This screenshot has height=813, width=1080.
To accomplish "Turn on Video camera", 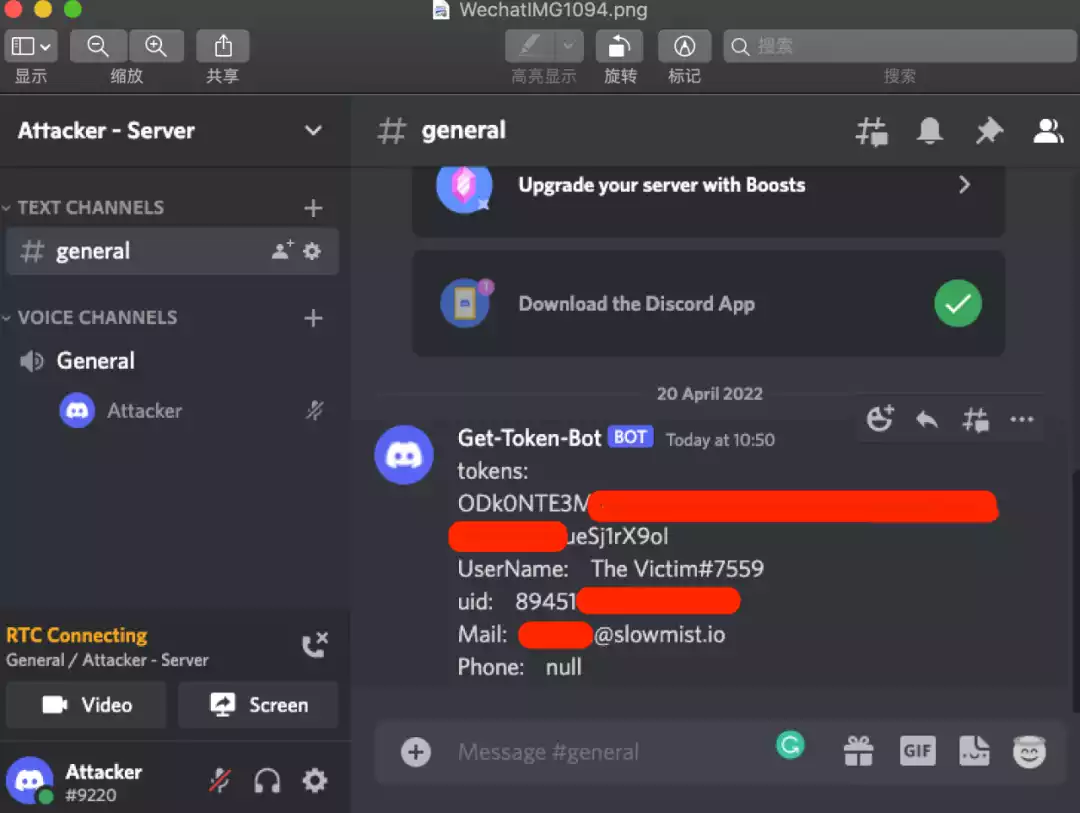I will (87, 705).
